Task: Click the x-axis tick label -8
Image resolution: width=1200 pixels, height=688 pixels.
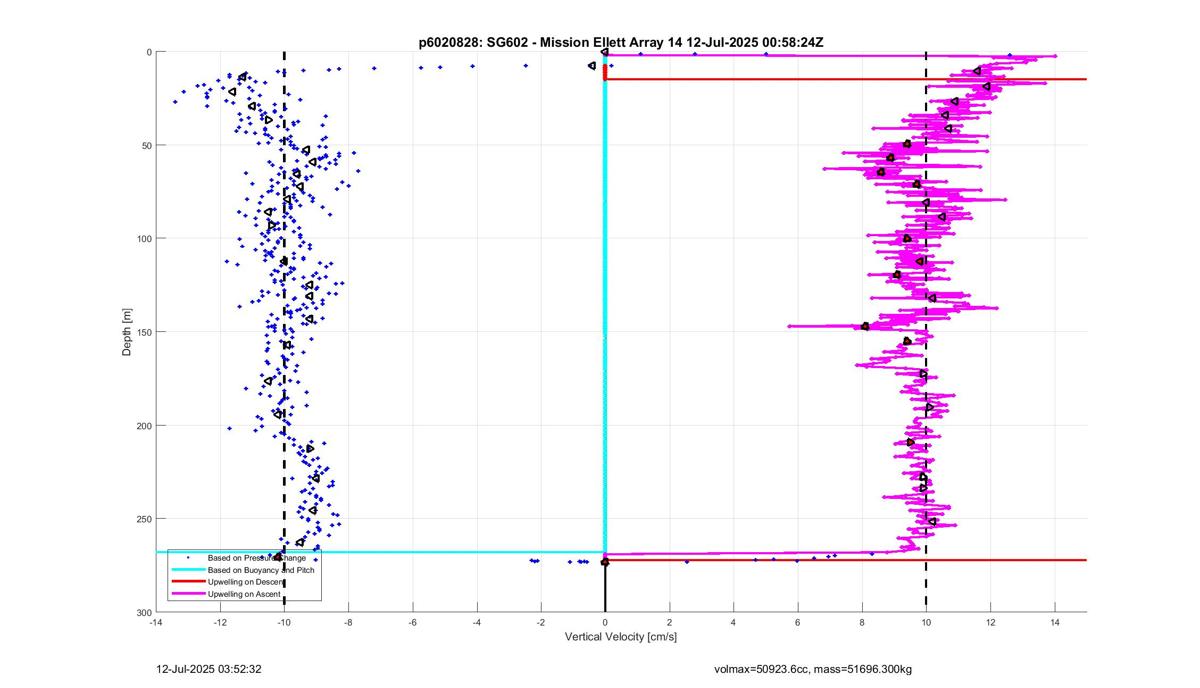Action: coord(348,622)
